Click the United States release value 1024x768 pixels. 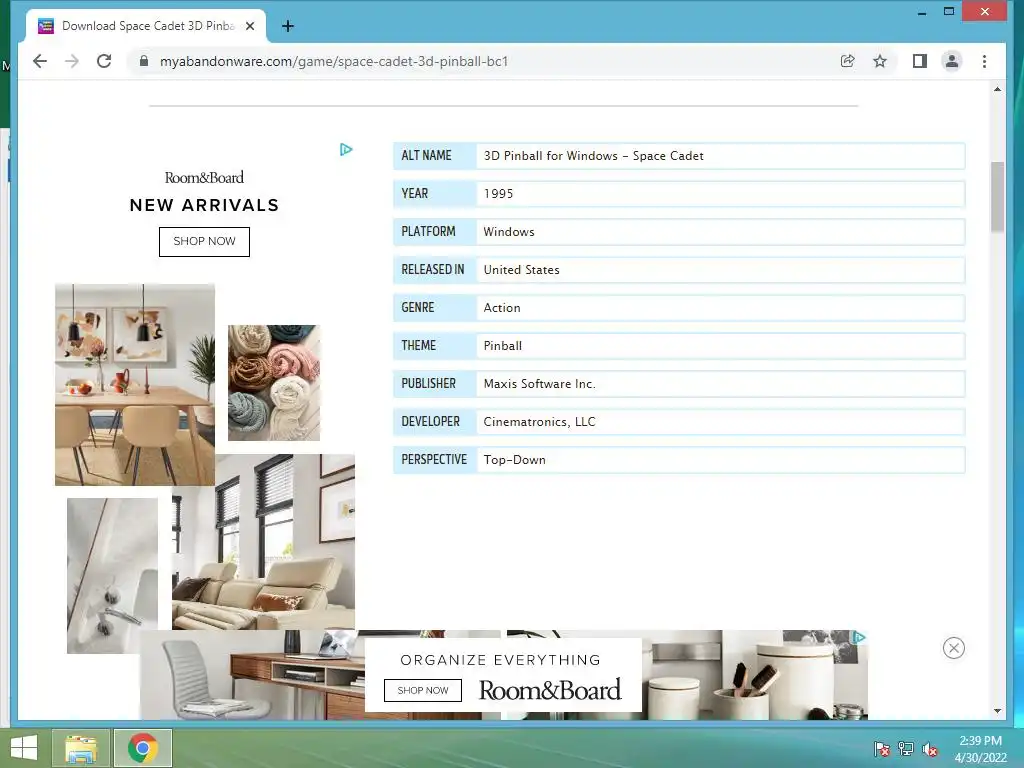tap(521, 270)
